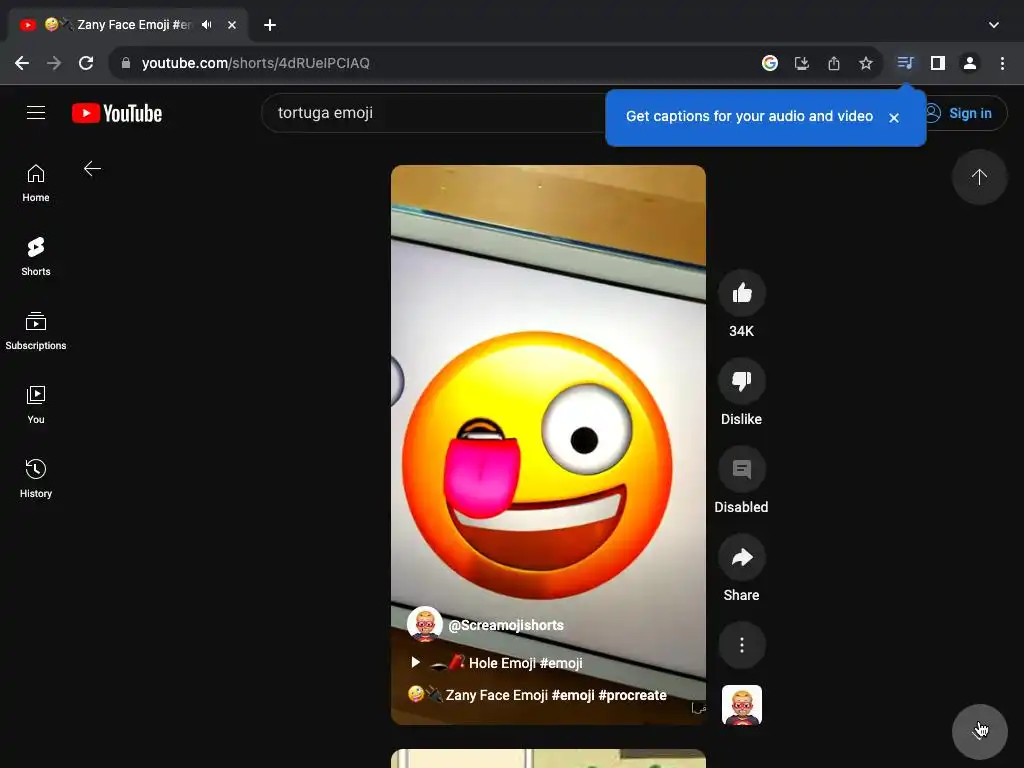Image resolution: width=1024 pixels, height=768 pixels.
Task: Go to YouTube home via logo
Action: click(117, 113)
